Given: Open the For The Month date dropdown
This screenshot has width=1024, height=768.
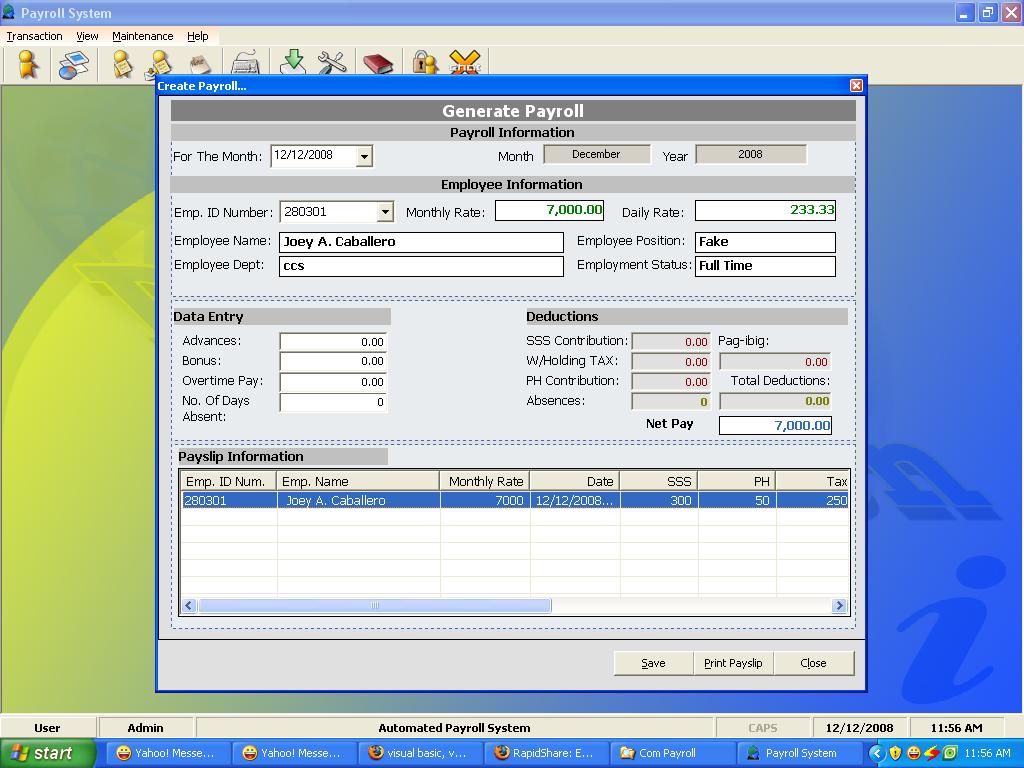Looking at the screenshot, I should pos(364,157).
